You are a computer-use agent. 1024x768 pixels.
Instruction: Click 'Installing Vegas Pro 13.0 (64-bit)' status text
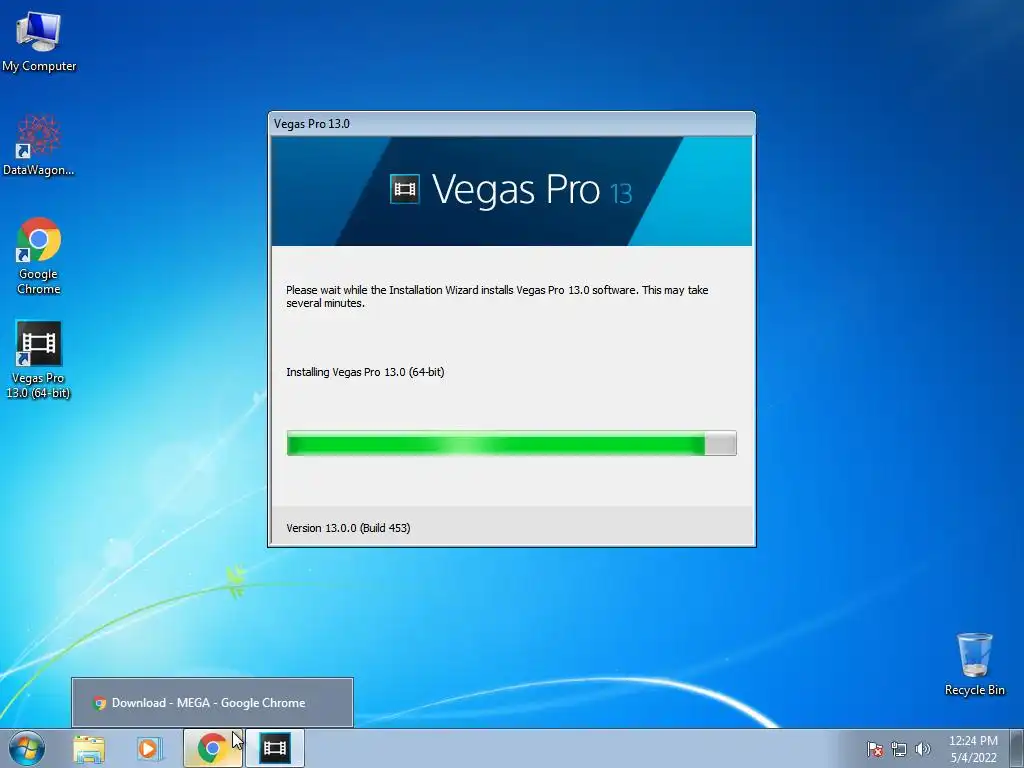(365, 372)
